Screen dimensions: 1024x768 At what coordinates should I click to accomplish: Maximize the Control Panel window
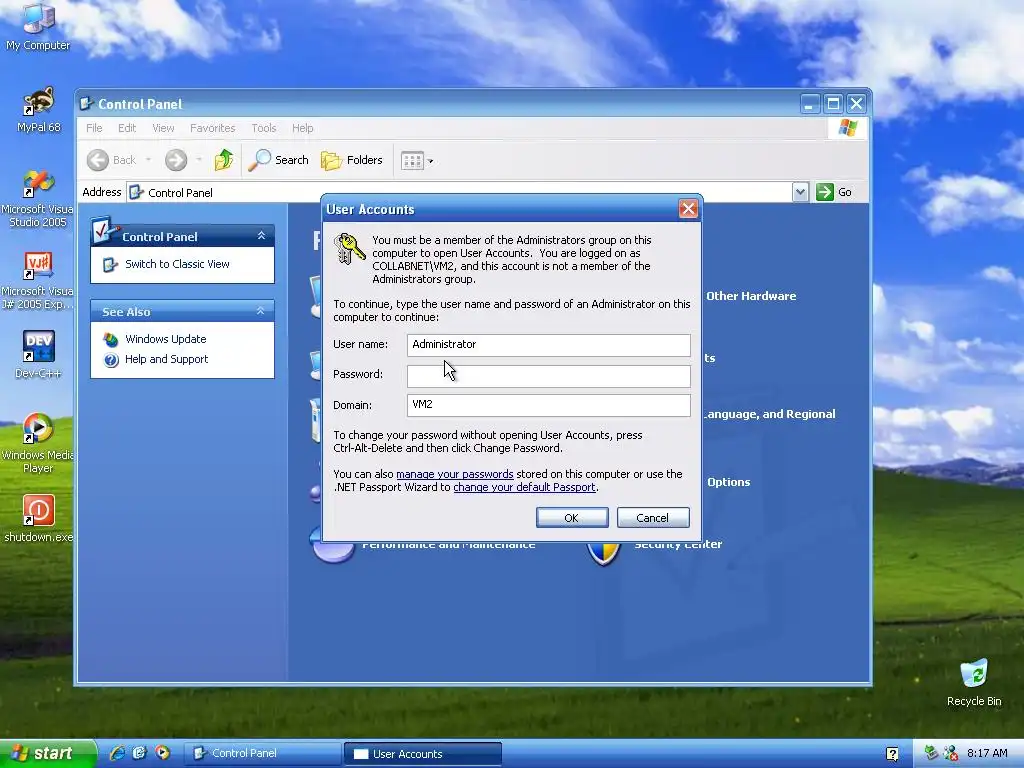click(x=833, y=104)
